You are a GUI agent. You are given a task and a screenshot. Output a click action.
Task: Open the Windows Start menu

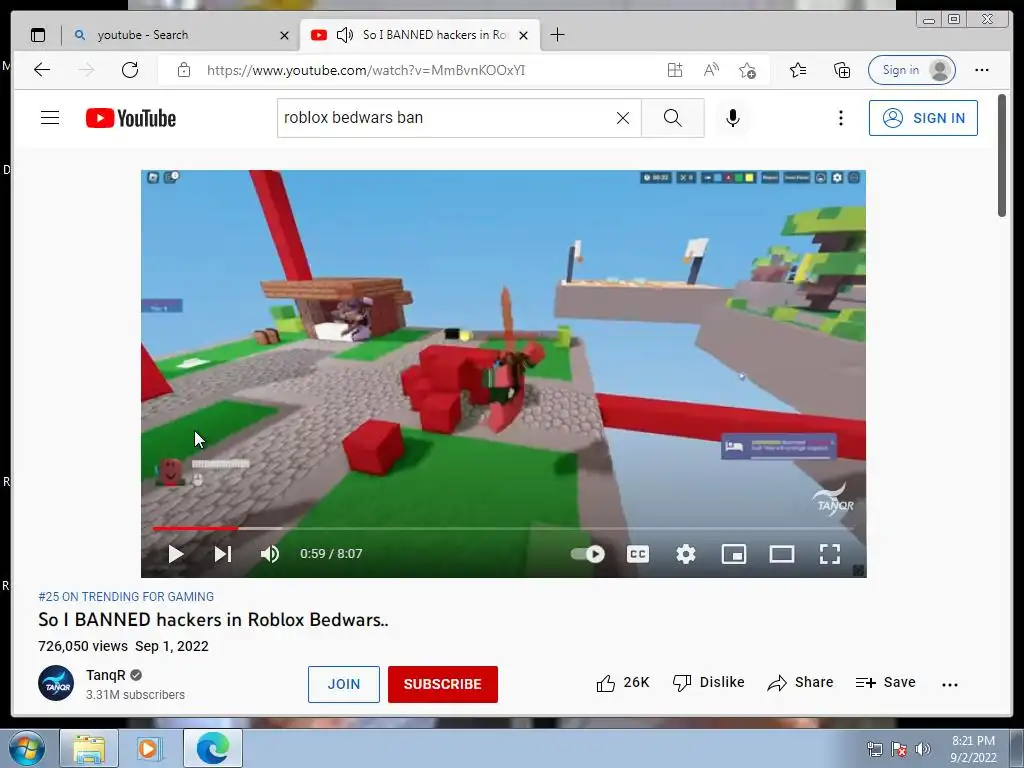[26, 748]
